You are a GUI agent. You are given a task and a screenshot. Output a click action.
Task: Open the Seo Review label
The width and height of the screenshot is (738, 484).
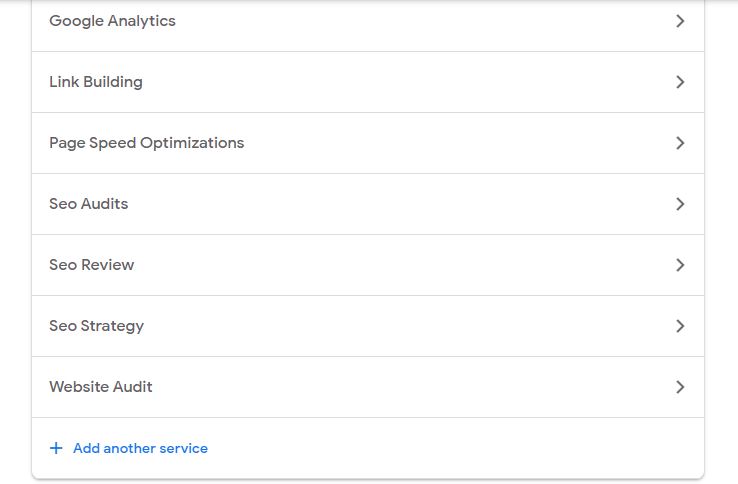pyautogui.click(x=92, y=265)
